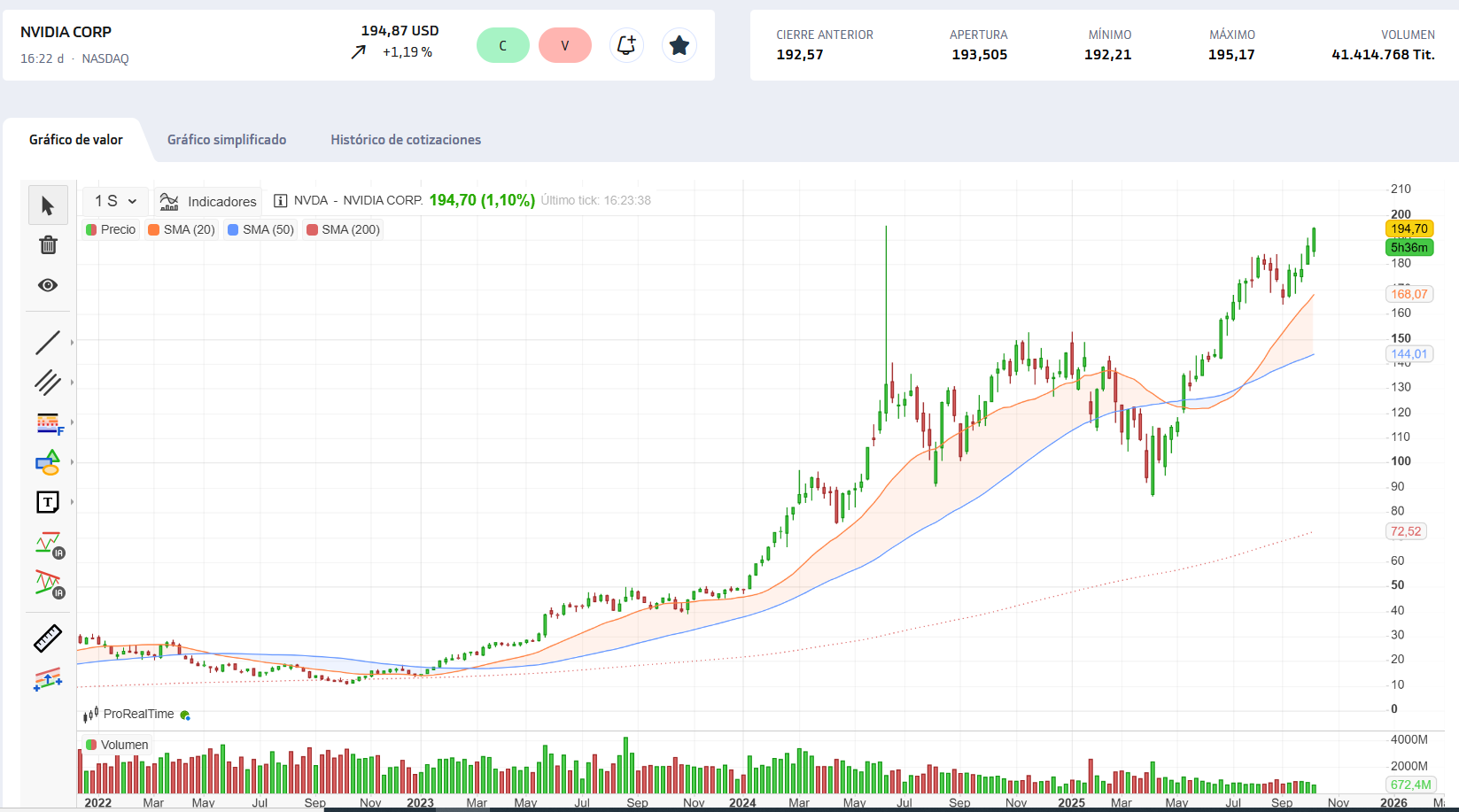The image size is (1459, 812).
Task: Select the trend line drawing tool
Action: click(x=48, y=343)
